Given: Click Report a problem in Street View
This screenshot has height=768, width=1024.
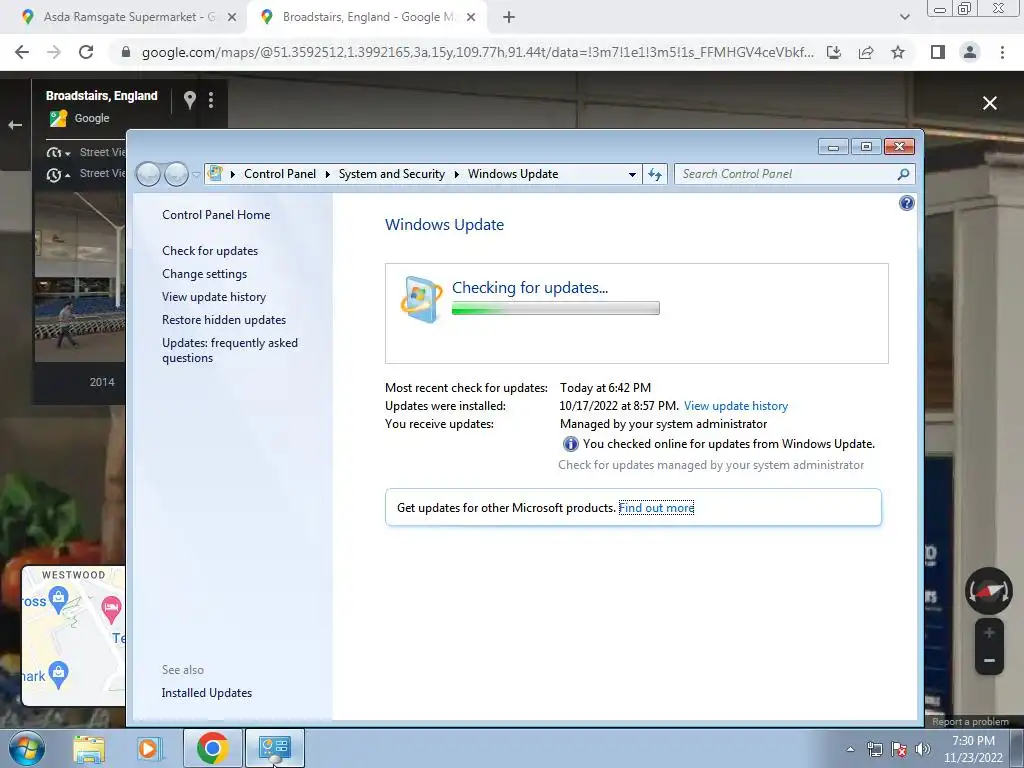Looking at the screenshot, I should [970, 722].
